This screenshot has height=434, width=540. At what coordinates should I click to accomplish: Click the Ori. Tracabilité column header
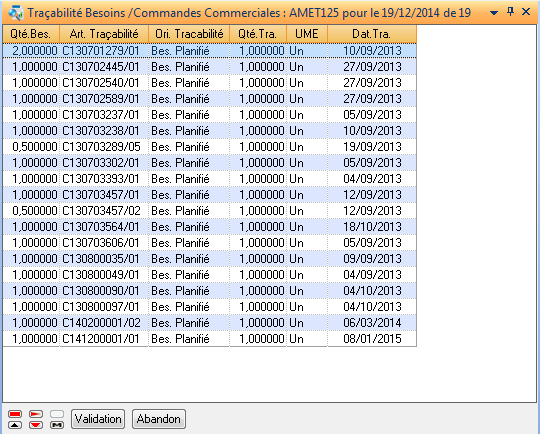click(189, 34)
